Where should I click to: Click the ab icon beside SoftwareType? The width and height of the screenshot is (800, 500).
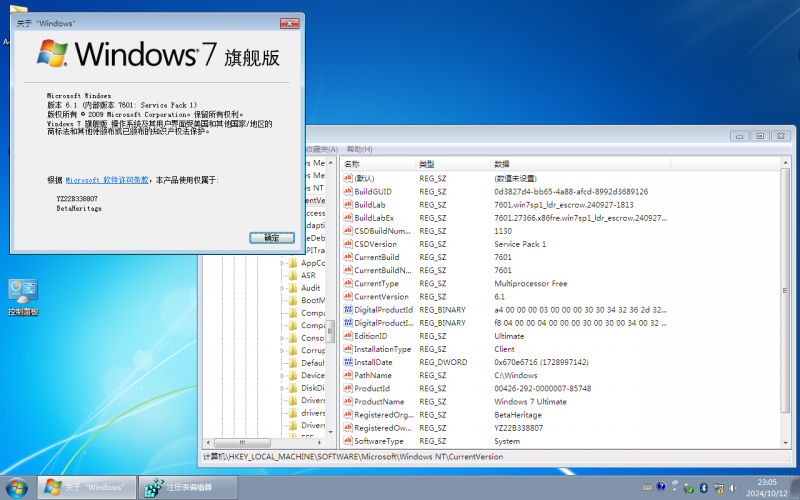pos(348,441)
